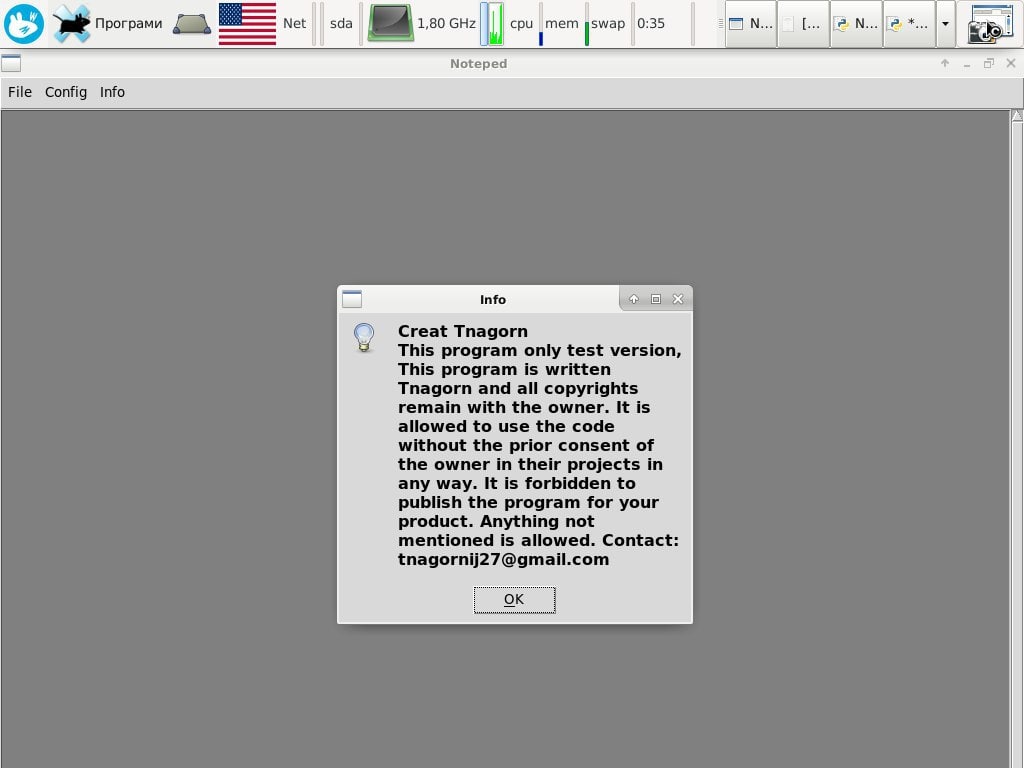Click the tnagornij27@gmail.com contact text
The width and height of the screenshot is (1024, 768).
tap(504, 560)
